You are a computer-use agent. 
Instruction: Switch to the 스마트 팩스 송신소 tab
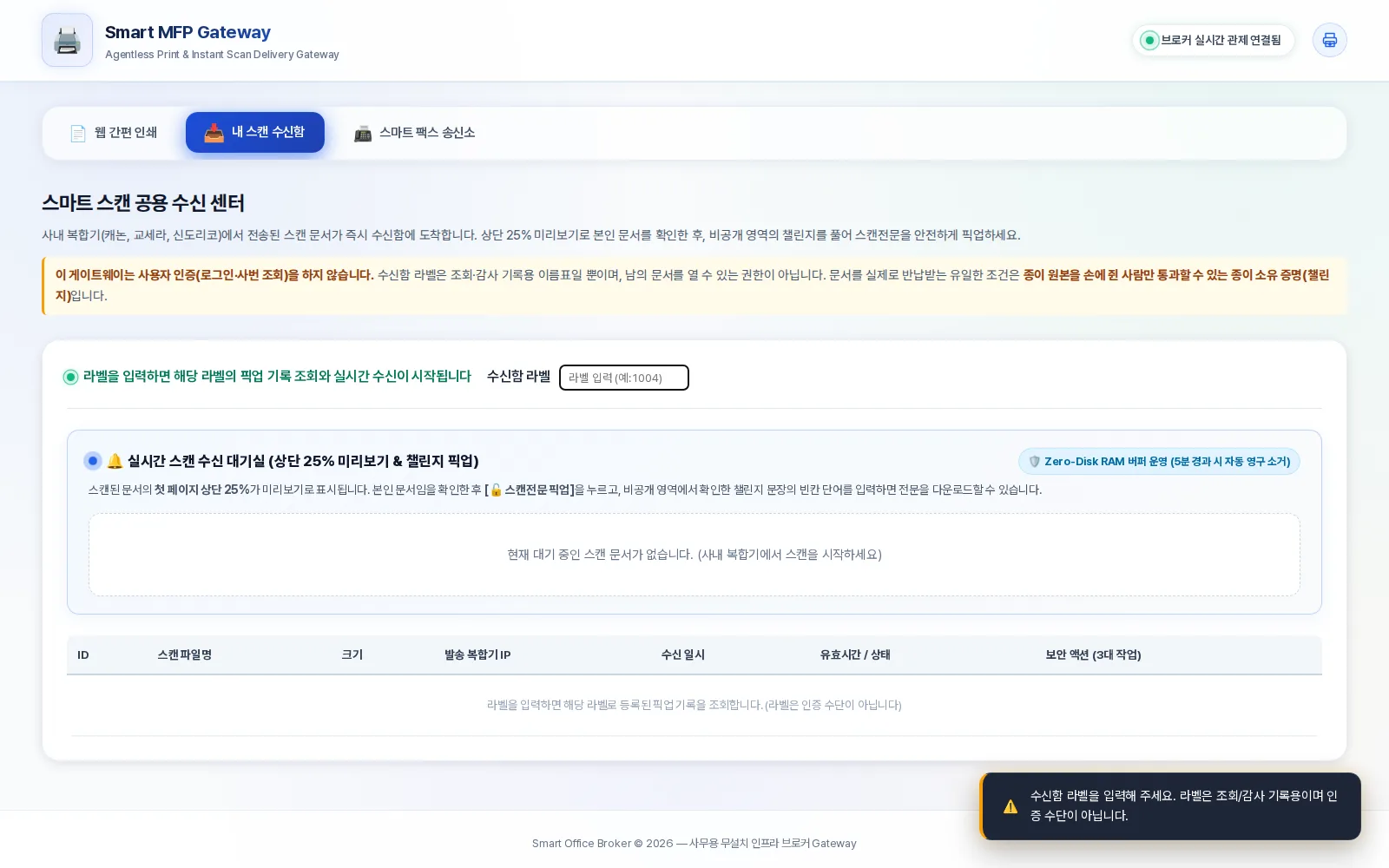point(415,133)
